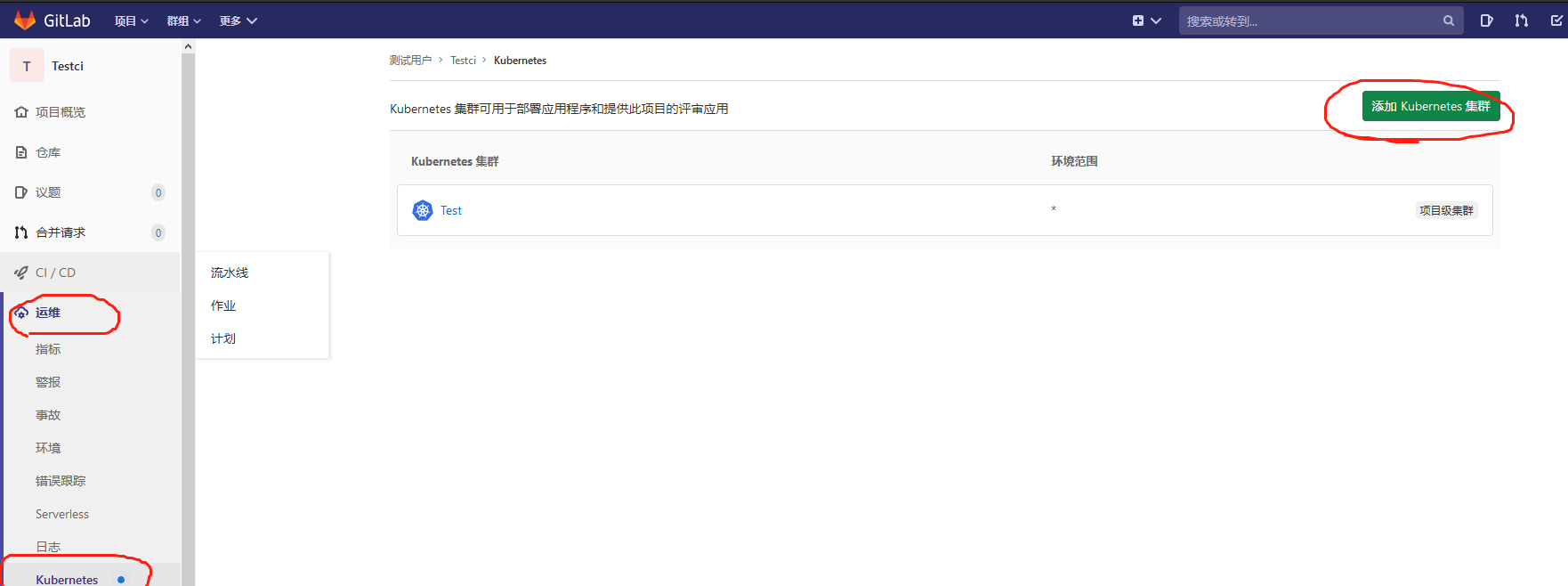Open 错误跟踪 submenu item
1568x586 pixels.
tap(61, 481)
